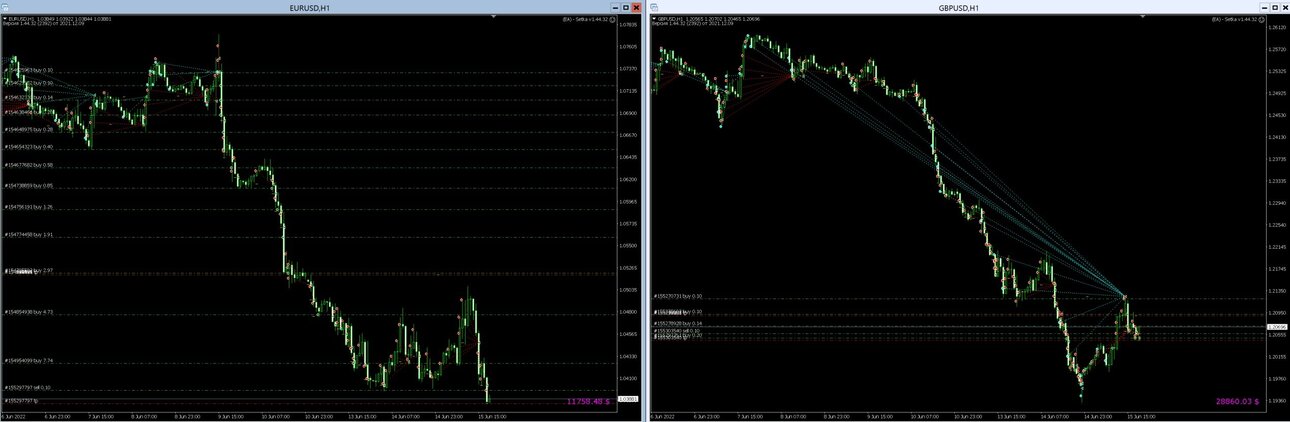Screen dimensions: 1290x422
Task: Click the EA smiley icon in EURUSD chart
Action: click(611, 19)
